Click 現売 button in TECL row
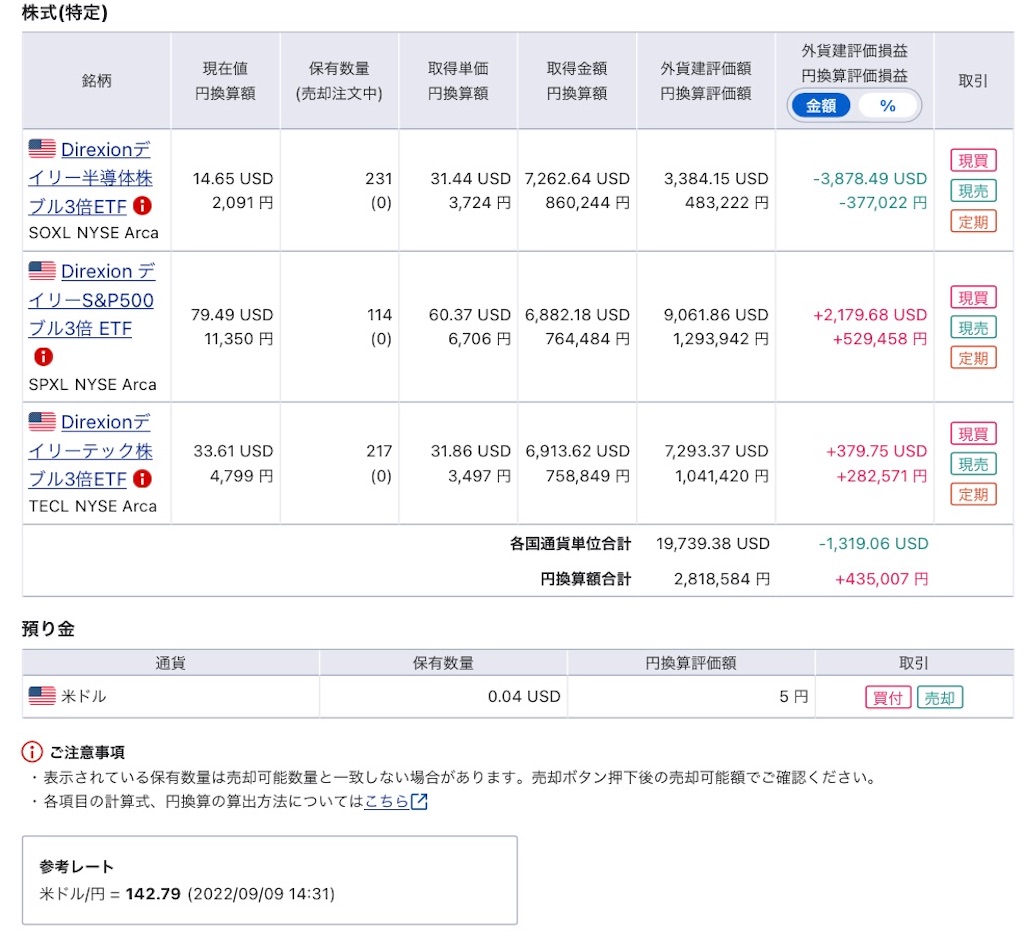1024x939 pixels. click(973, 464)
